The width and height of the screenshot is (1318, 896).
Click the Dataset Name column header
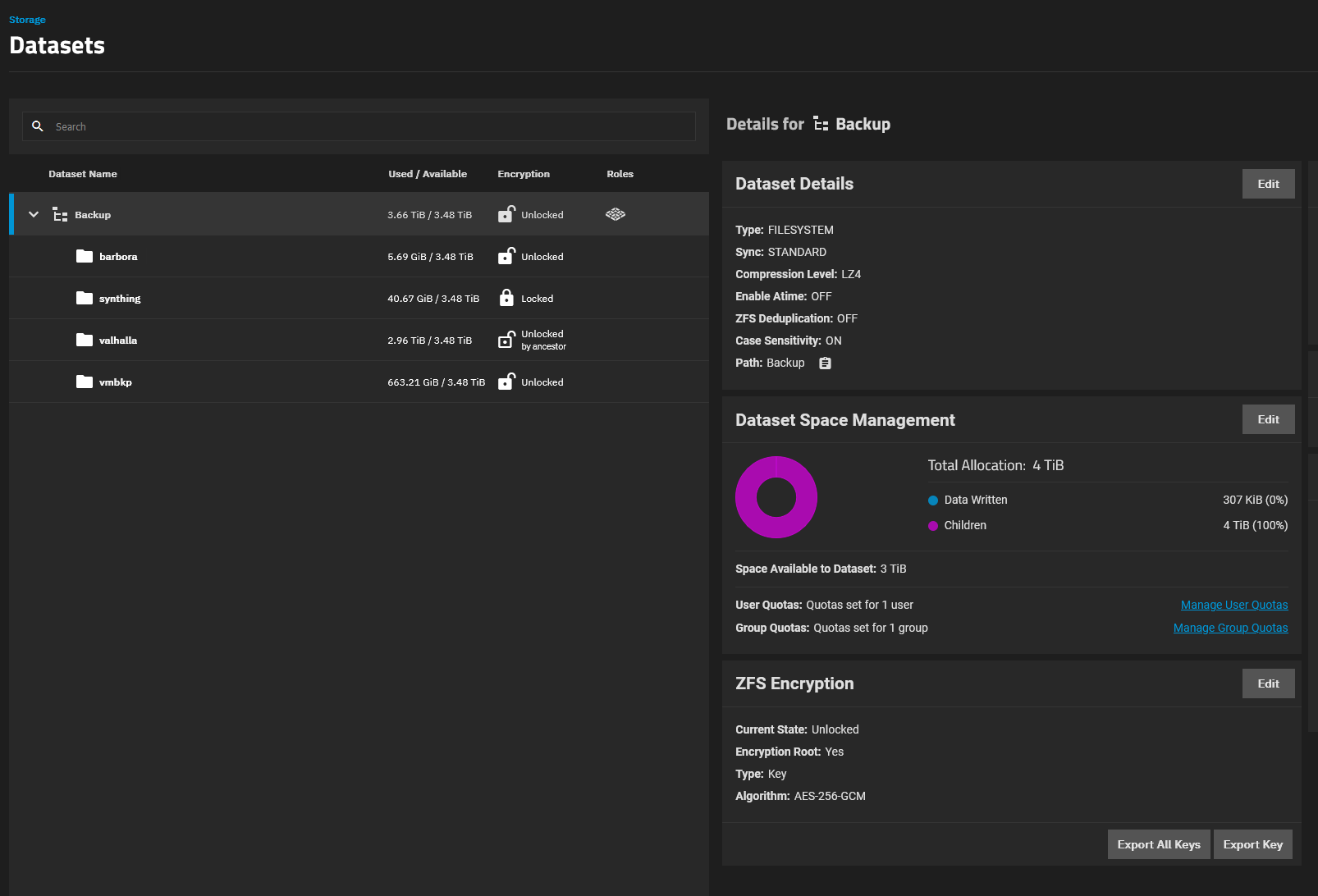coord(83,174)
